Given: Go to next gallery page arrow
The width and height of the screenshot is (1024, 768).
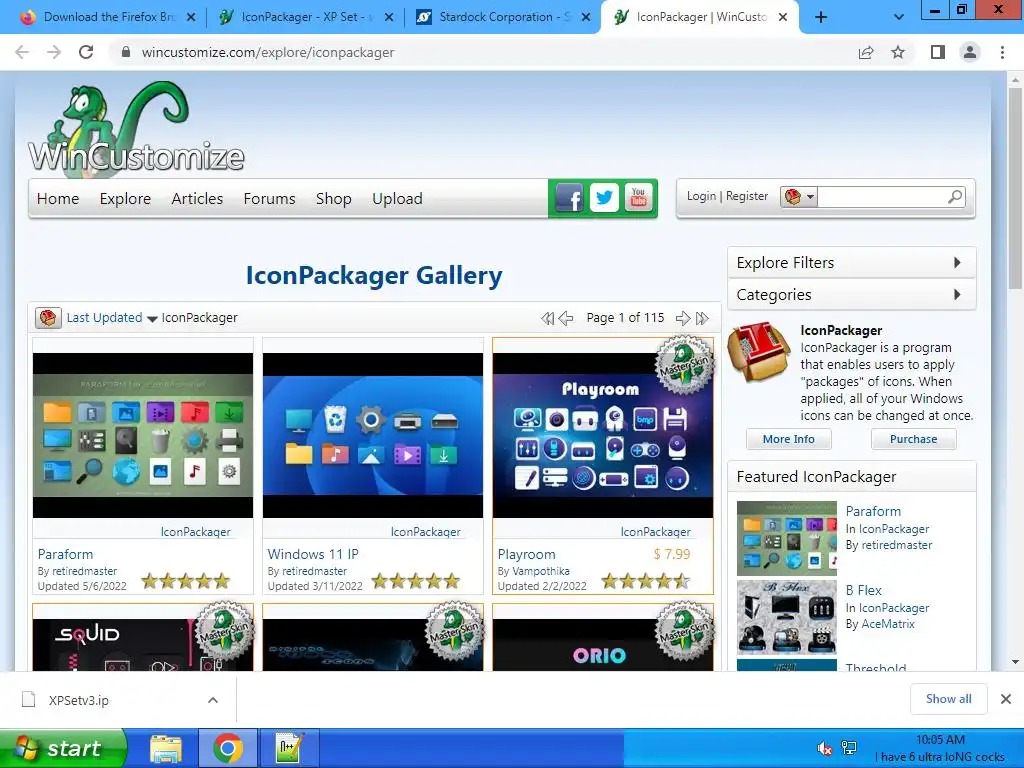Looking at the screenshot, I should (683, 318).
